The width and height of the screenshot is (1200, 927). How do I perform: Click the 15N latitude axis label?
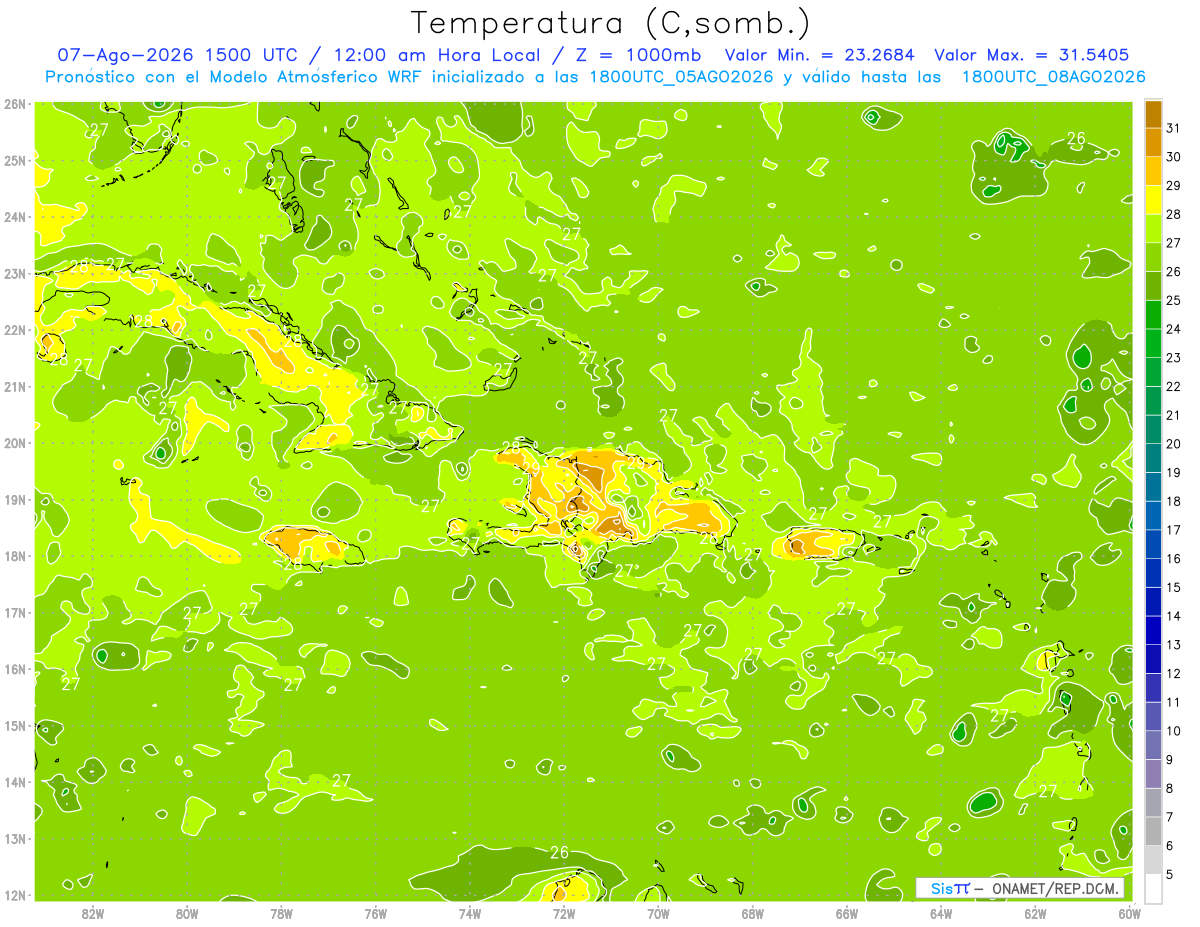coord(15,725)
